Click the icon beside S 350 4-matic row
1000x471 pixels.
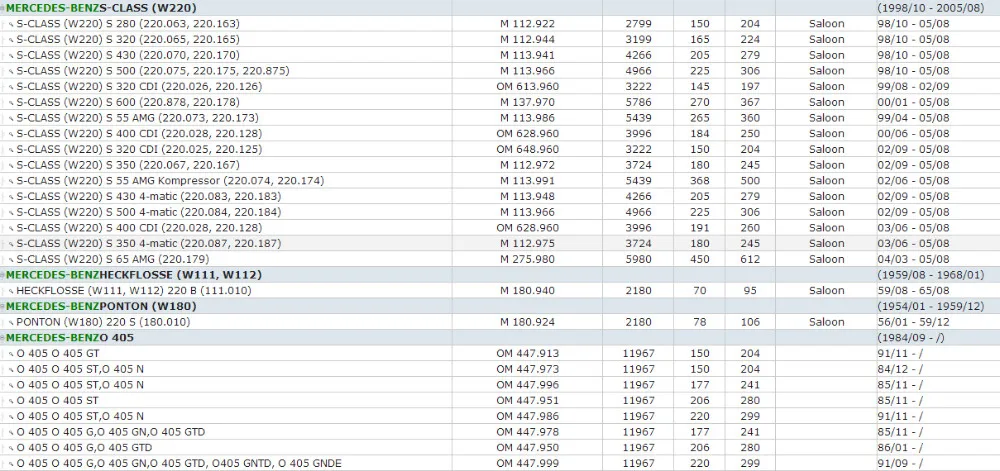click(11, 243)
